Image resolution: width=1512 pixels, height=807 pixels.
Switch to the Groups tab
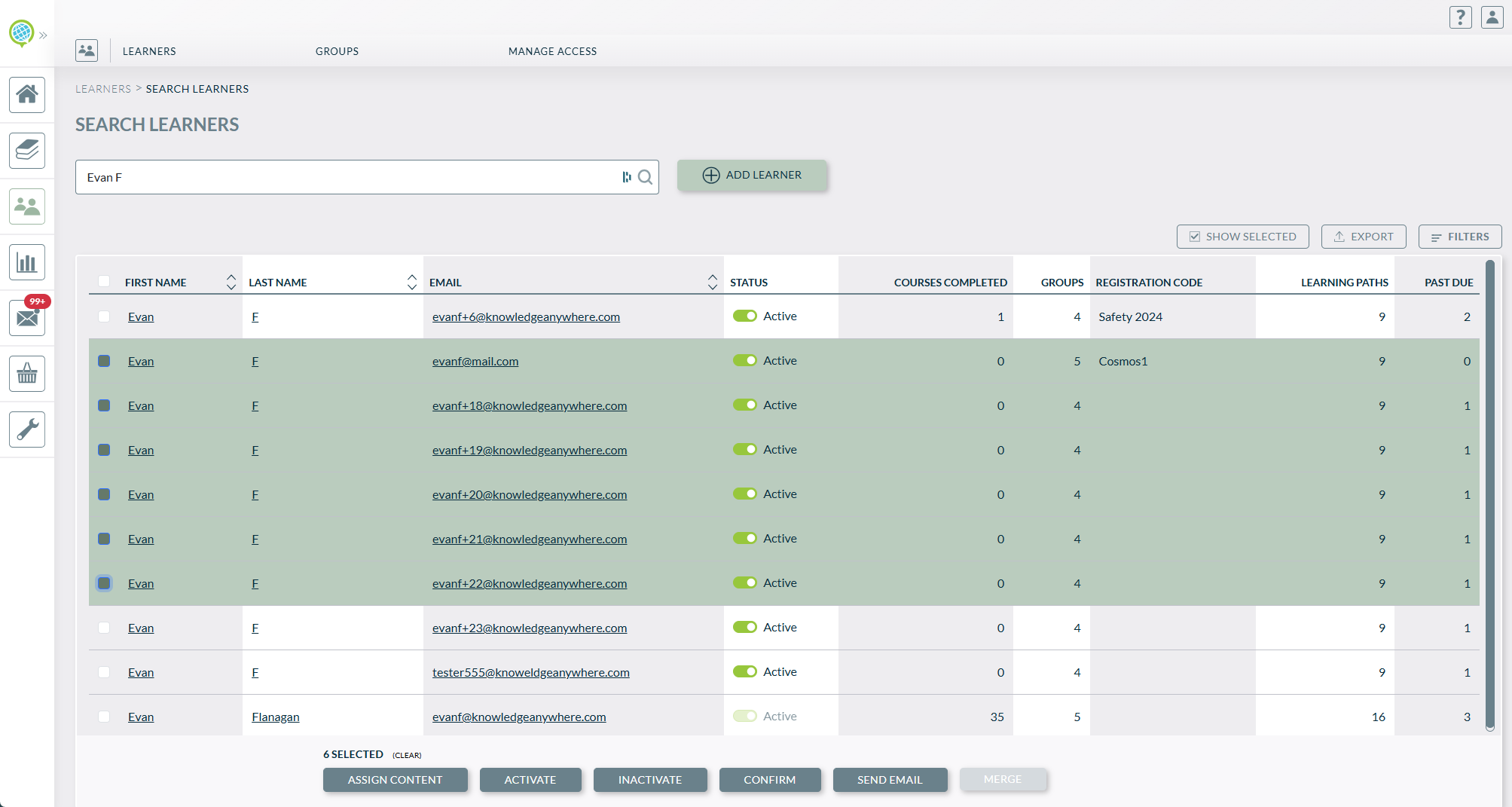pyautogui.click(x=337, y=51)
